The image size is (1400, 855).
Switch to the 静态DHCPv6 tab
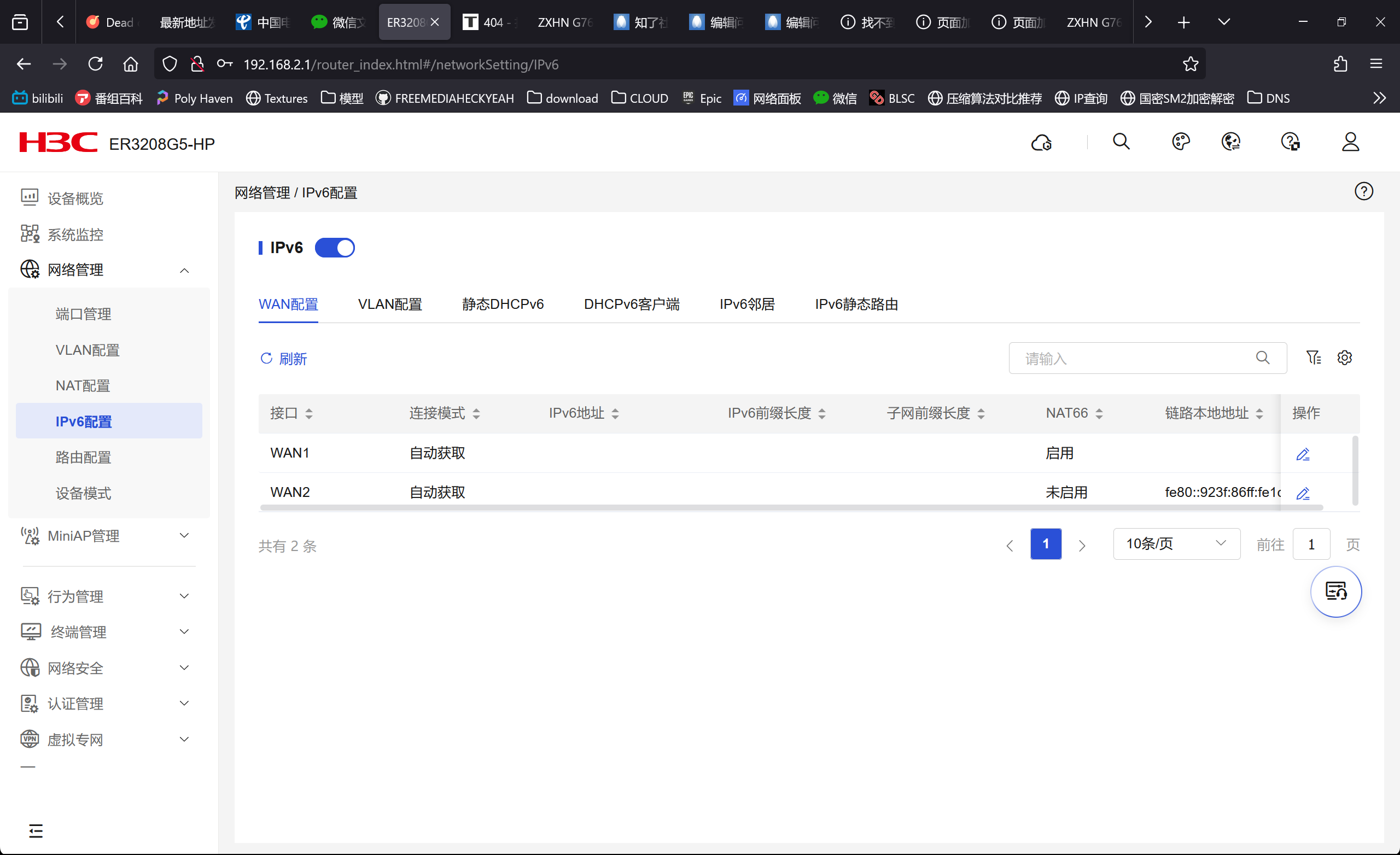point(502,304)
